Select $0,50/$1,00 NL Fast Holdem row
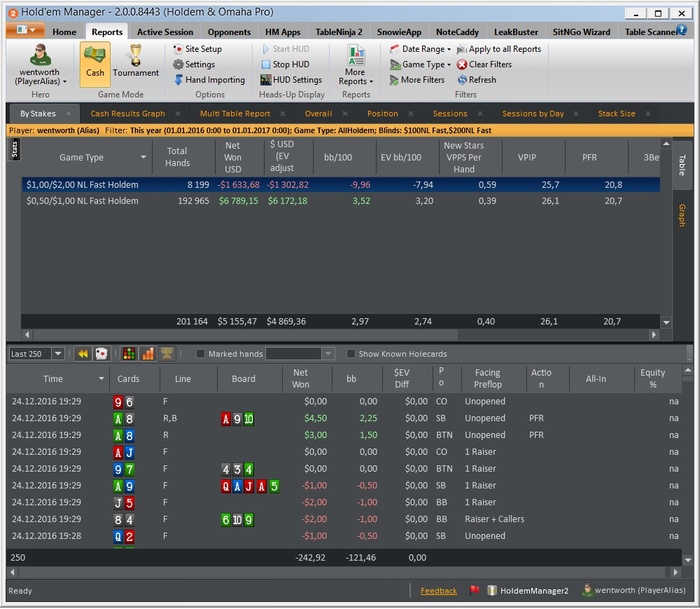Screen dimensions: 700x609 [341, 201]
